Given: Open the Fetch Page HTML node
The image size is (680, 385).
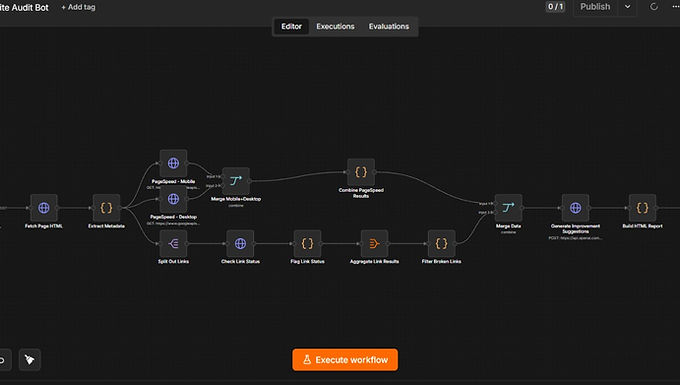Looking at the screenshot, I should coord(43,208).
